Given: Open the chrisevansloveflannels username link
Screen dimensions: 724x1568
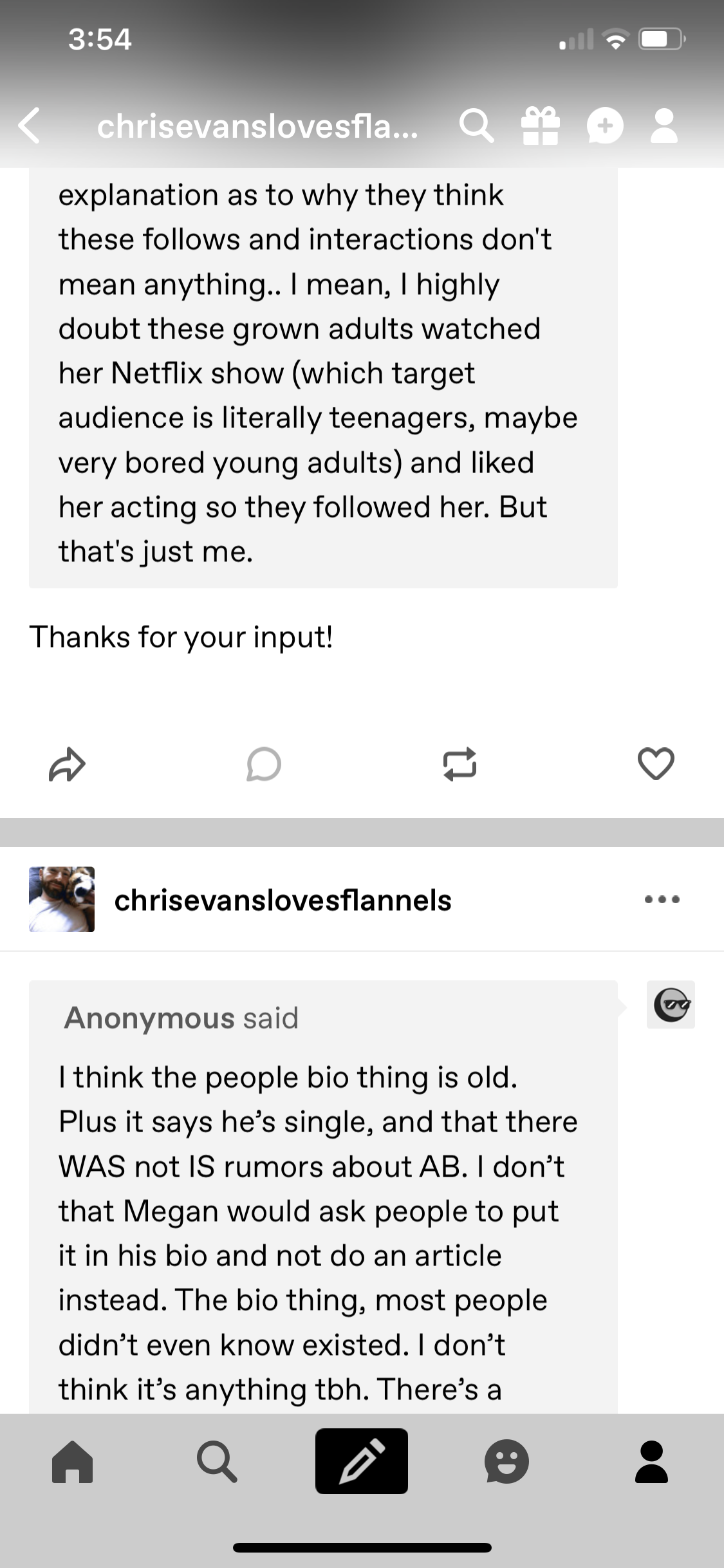Looking at the screenshot, I should (x=283, y=900).
